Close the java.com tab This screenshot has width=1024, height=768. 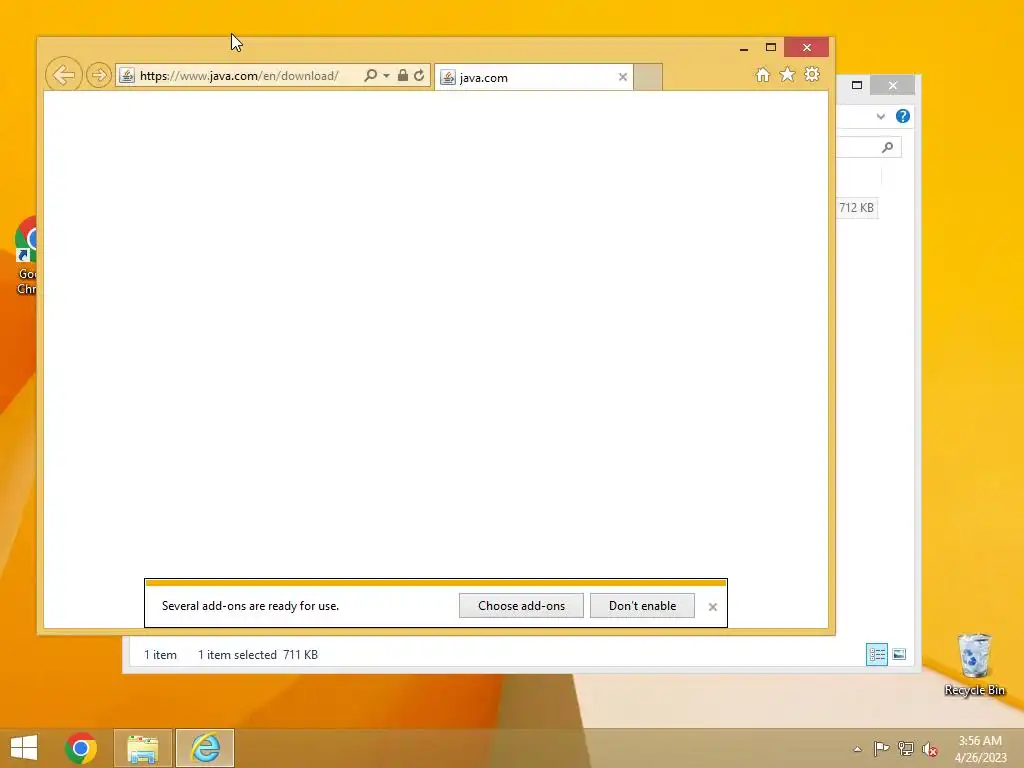point(623,77)
